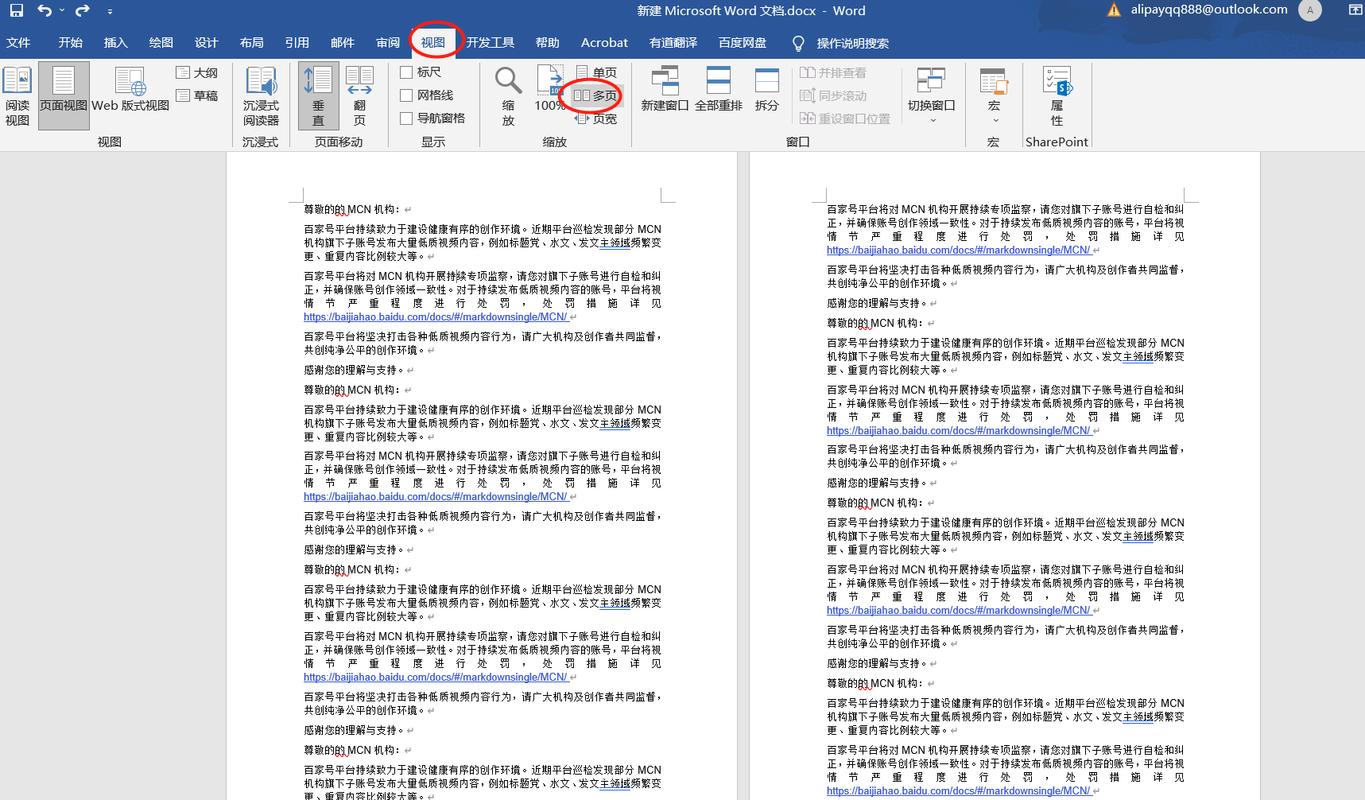
Task: Open the 沉浸式阅读器 immersive reader
Action: click(261, 97)
